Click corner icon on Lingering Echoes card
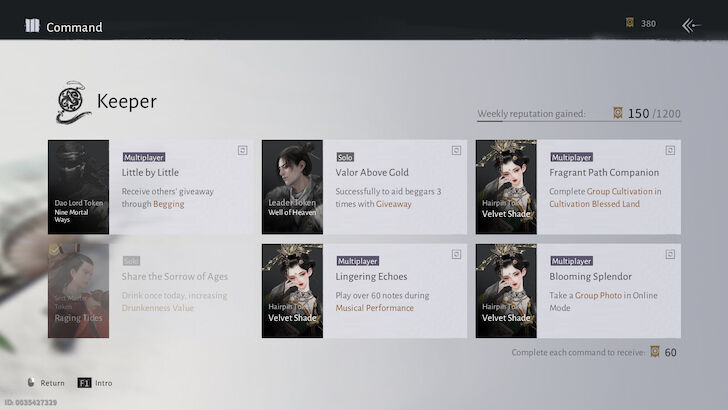 456,255
